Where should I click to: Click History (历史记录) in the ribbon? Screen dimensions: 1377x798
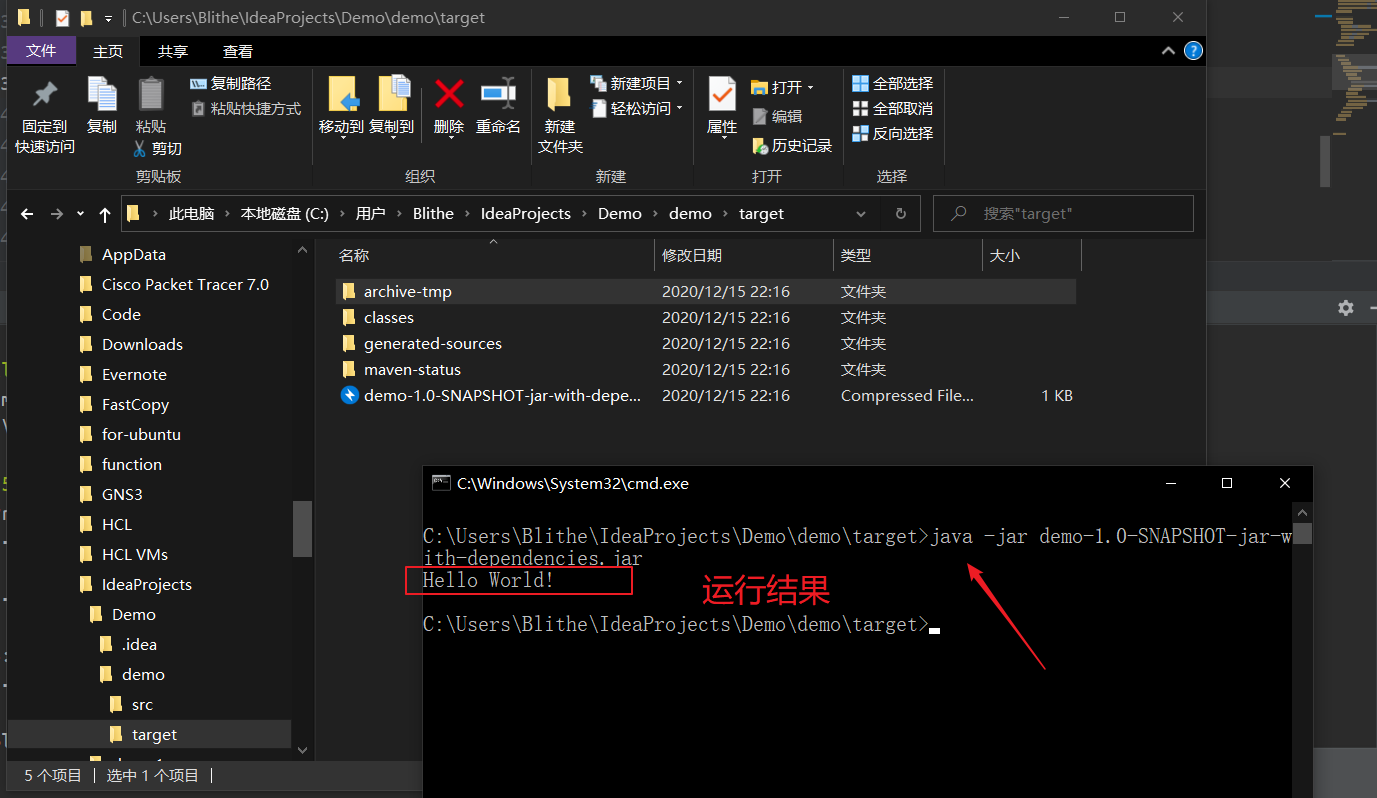click(x=791, y=146)
